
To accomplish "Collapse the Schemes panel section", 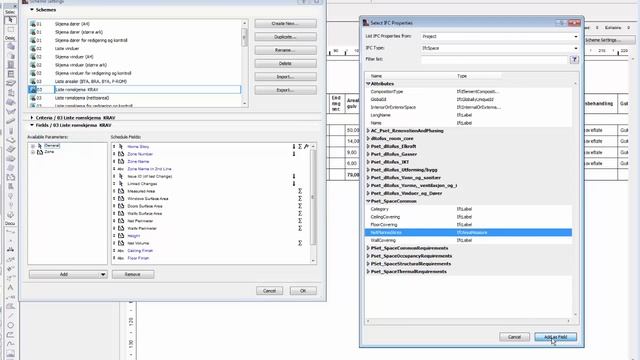I will click(x=32, y=9).
